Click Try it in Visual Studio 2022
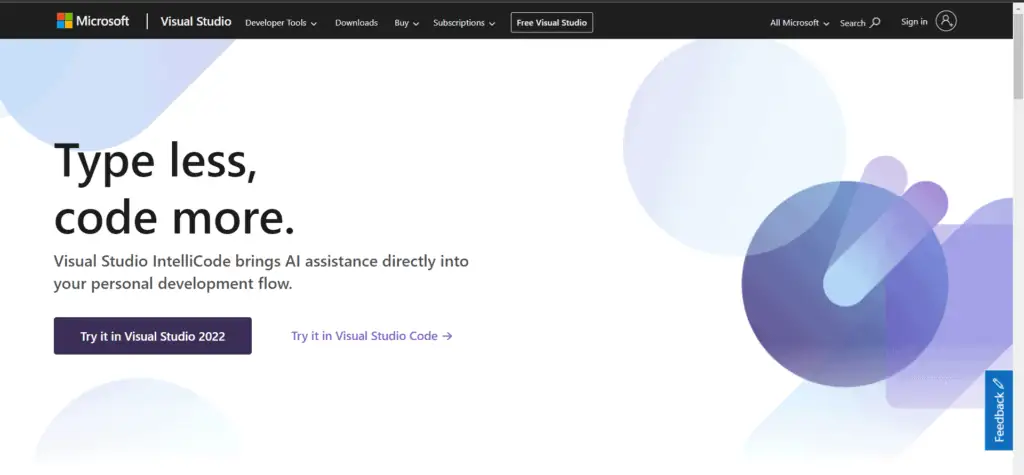 [152, 336]
